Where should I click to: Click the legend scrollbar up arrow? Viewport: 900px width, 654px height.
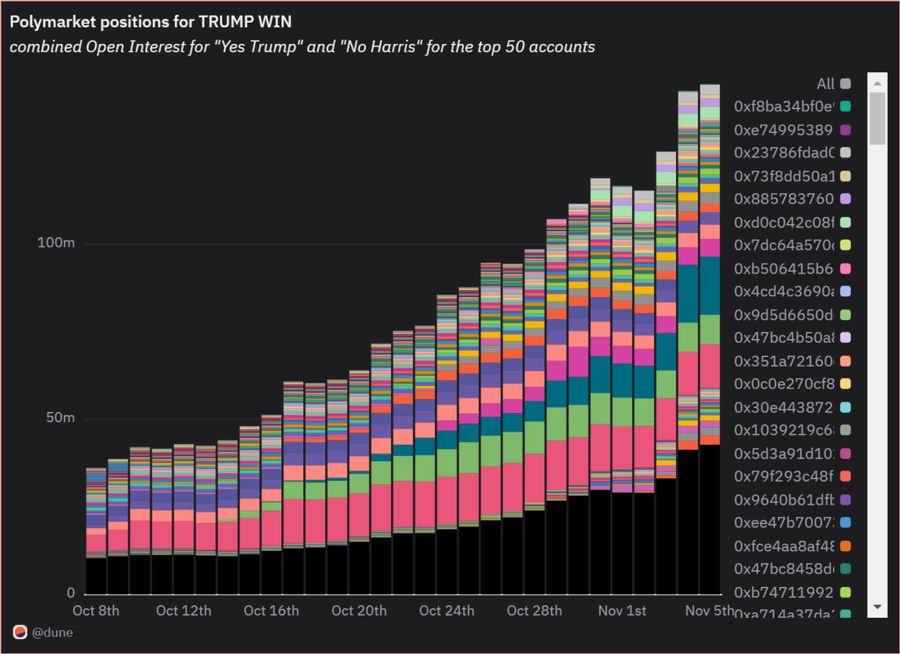click(x=877, y=84)
